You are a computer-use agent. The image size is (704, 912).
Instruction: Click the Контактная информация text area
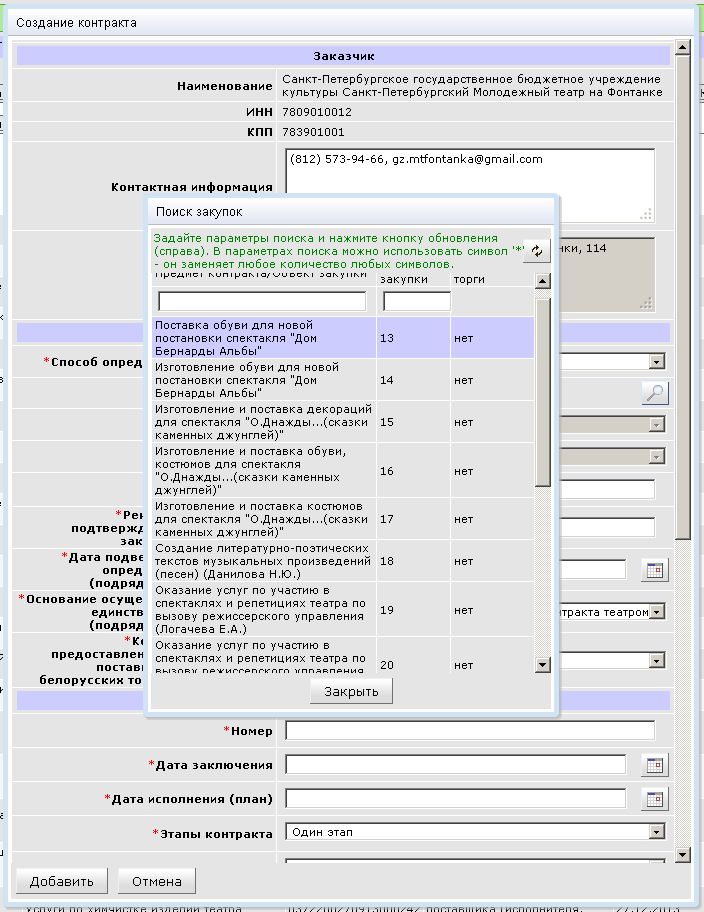coord(470,185)
